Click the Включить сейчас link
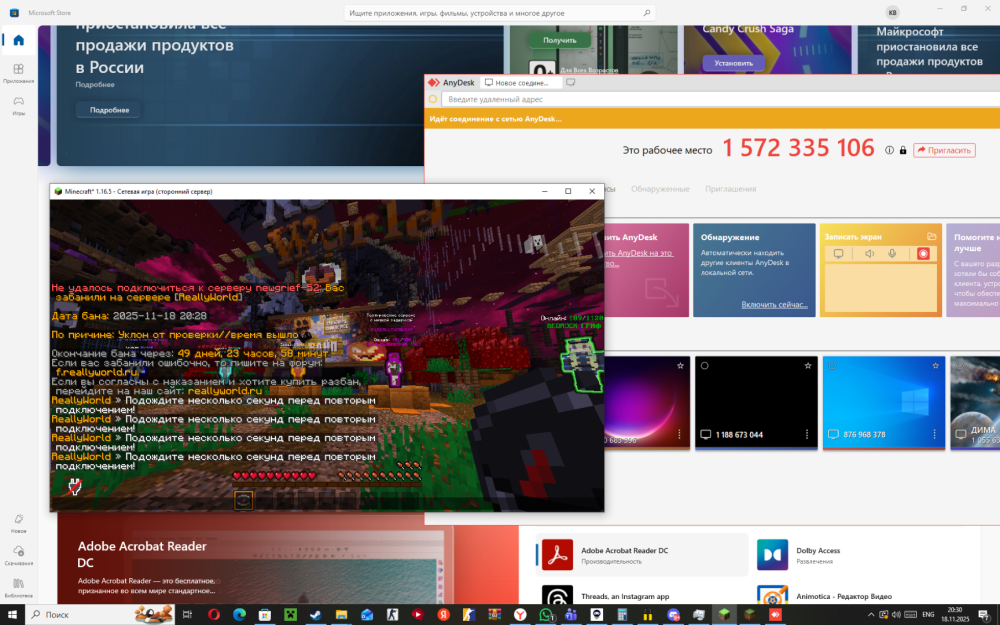Viewport: 1000px width, 625px height. [774, 304]
